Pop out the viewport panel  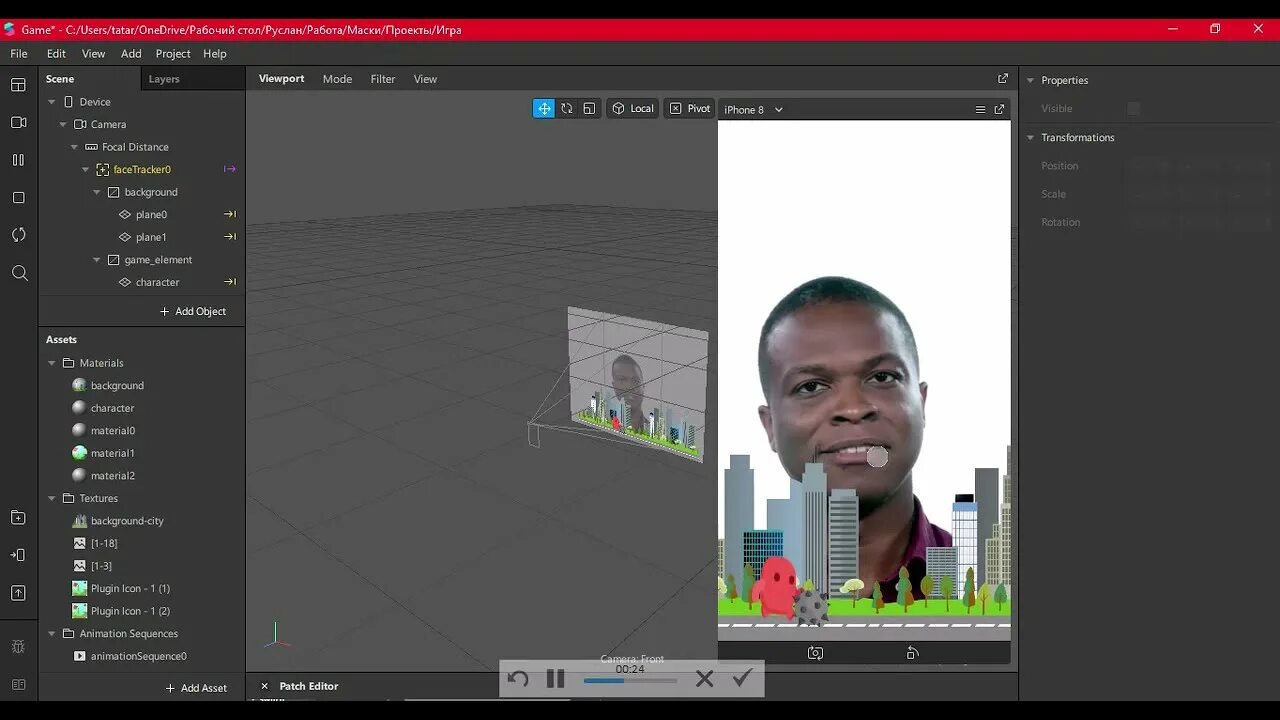[1003, 78]
